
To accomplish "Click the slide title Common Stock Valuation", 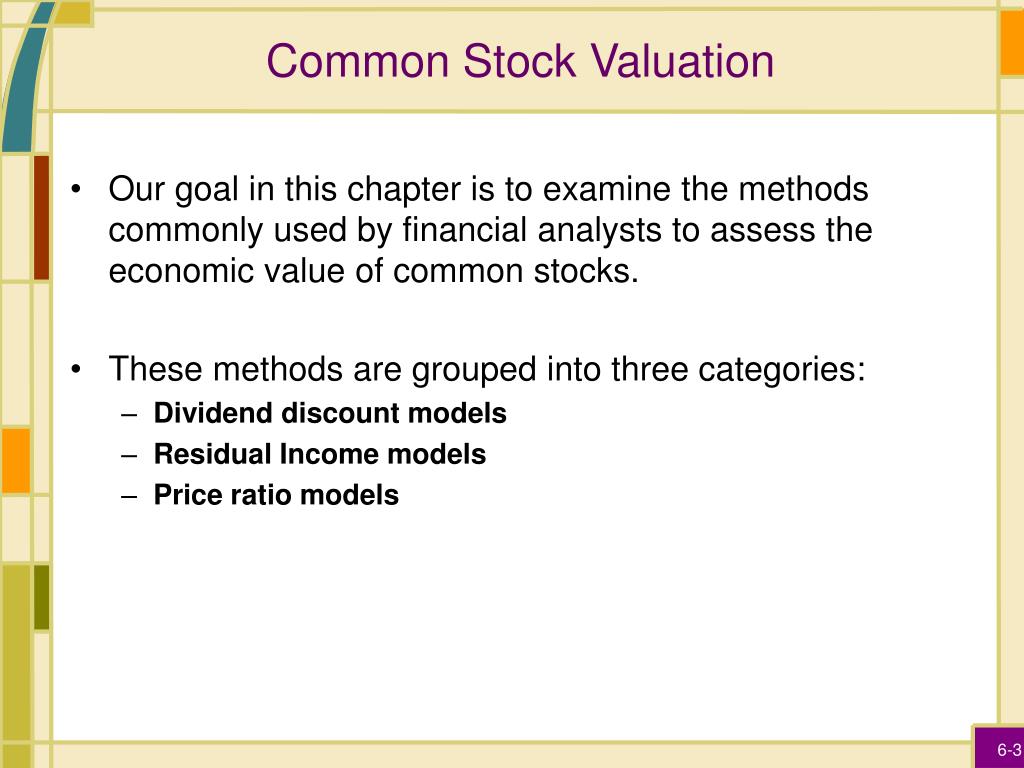I will pyautogui.click(x=520, y=61).
